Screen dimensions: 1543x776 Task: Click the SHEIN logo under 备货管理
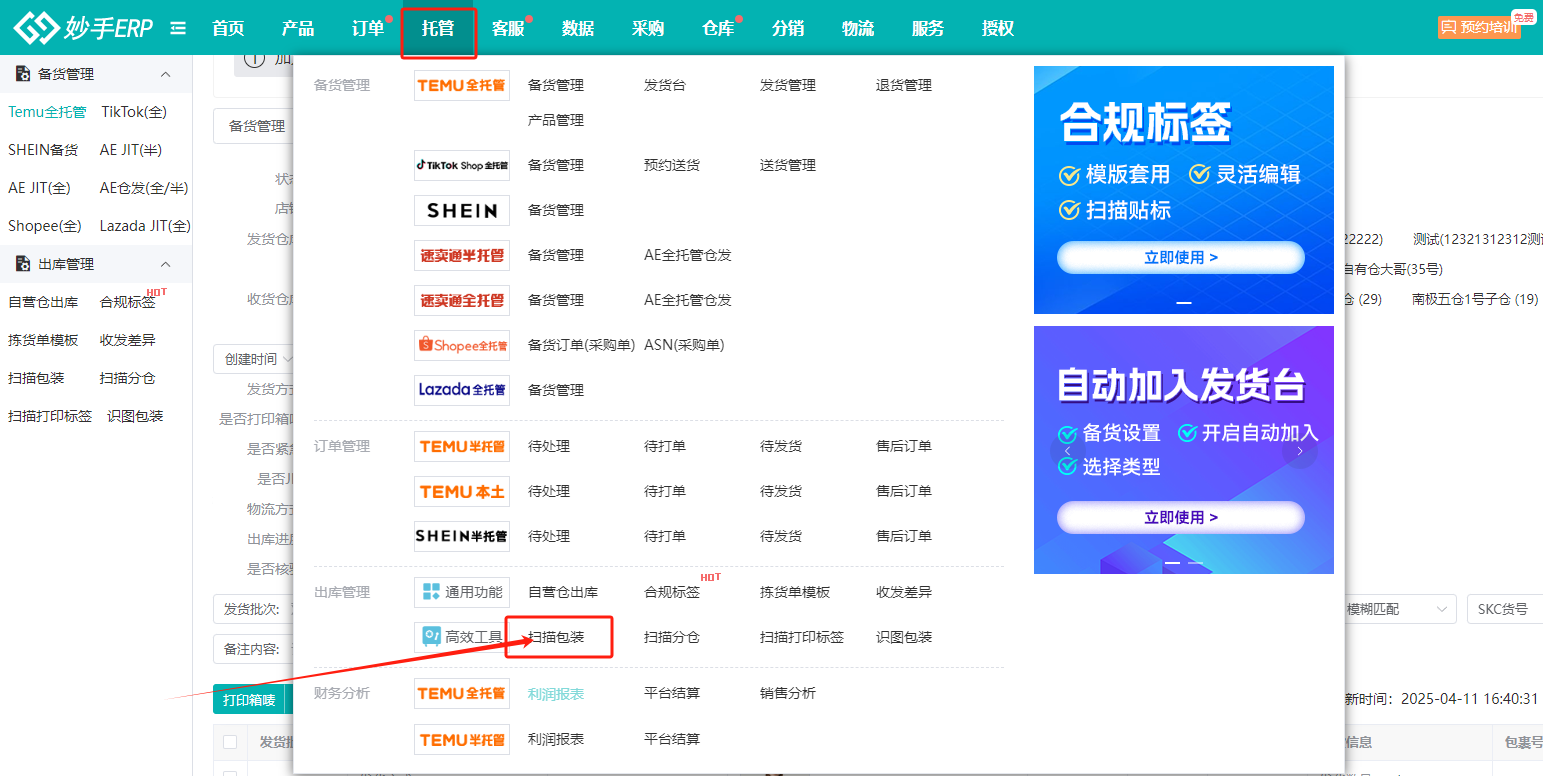462,210
